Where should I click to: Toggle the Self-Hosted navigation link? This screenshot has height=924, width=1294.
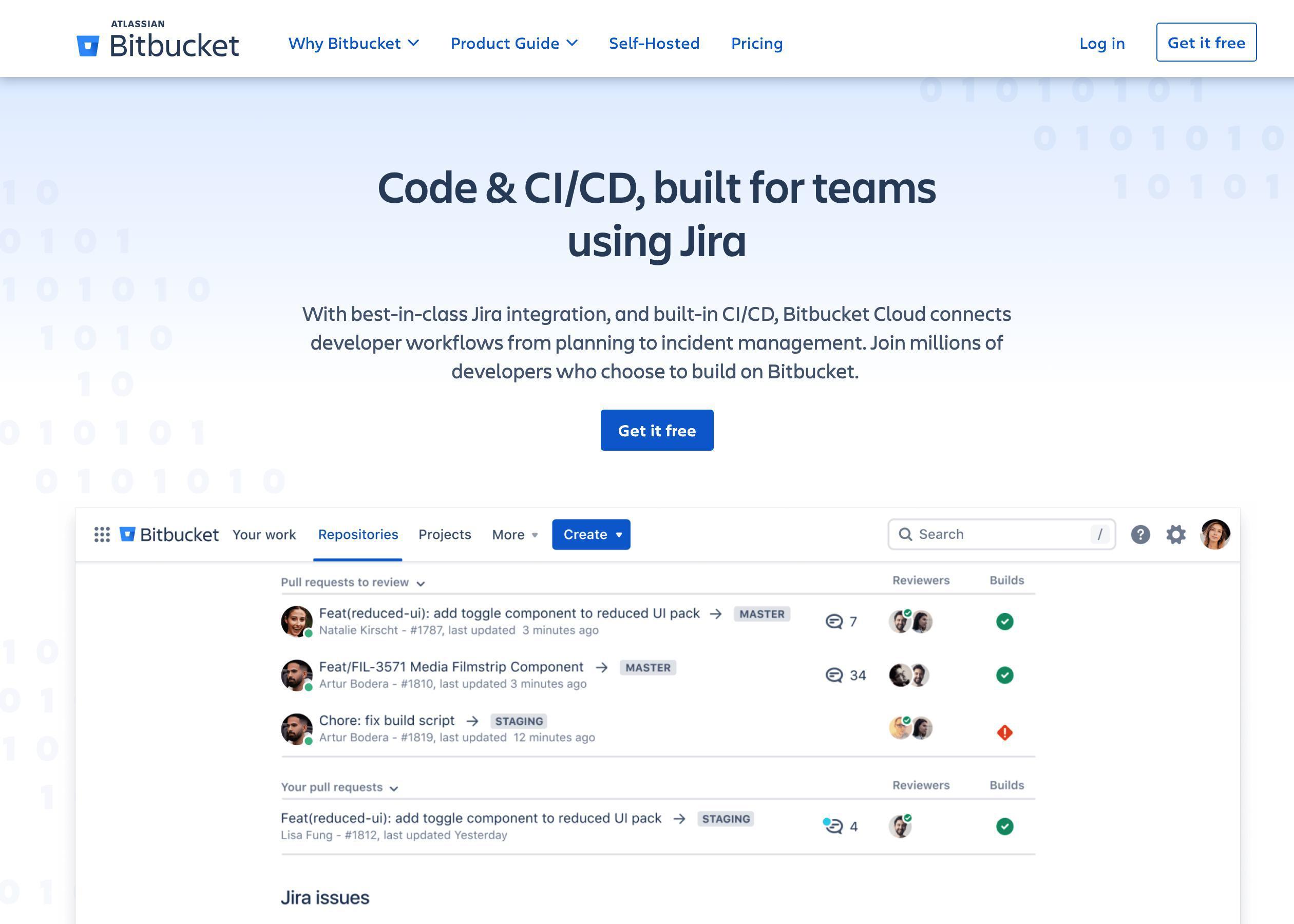point(654,42)
